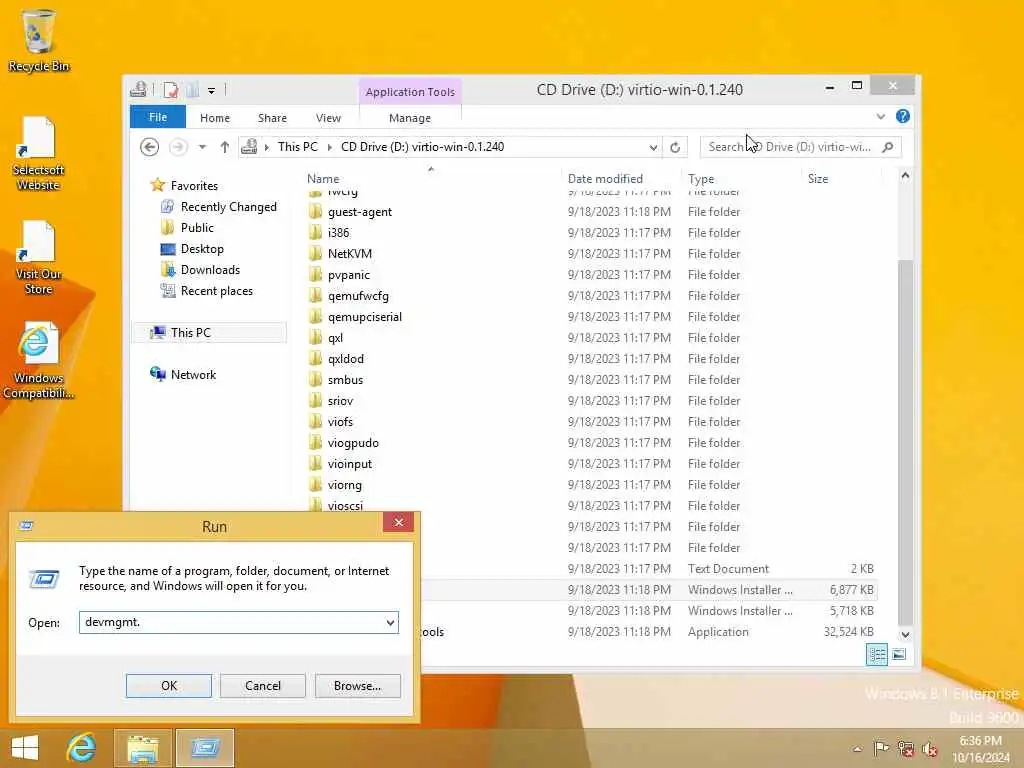Click the volume speaker tray icon
Screen dimensions: 1024x768
coord(930,749)
